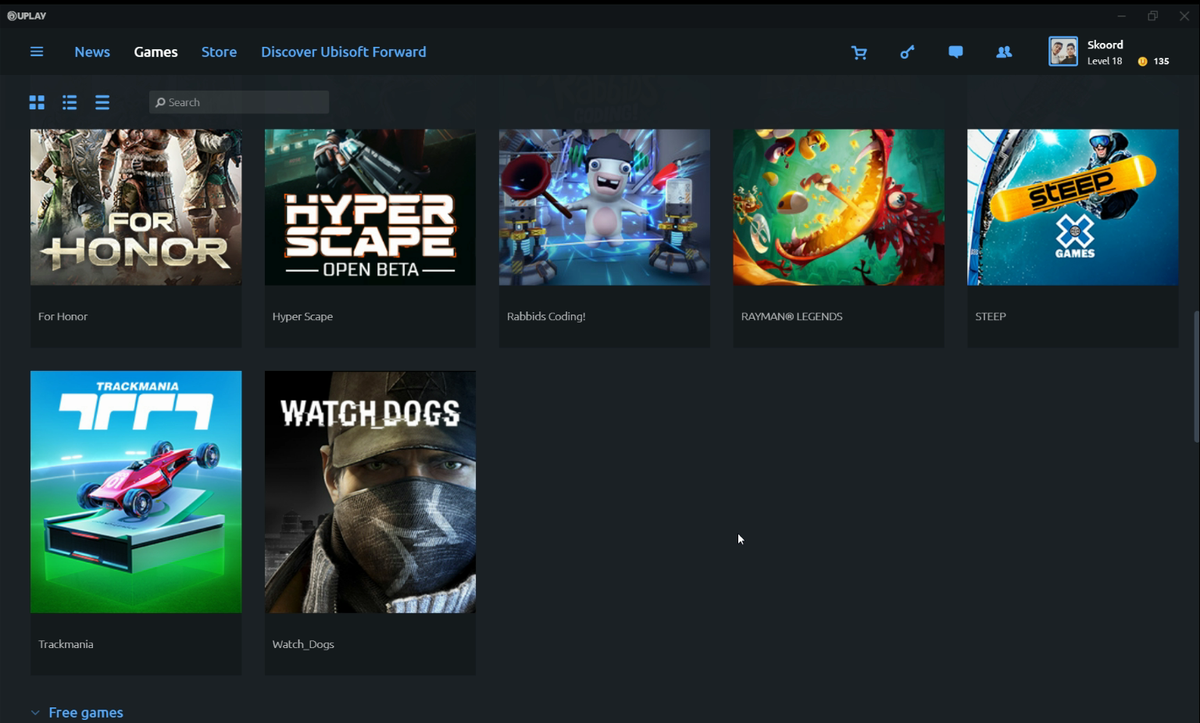Open Discover Ubisoft Forward
This screenshot has height=723, width=1200.
(343, 52)
